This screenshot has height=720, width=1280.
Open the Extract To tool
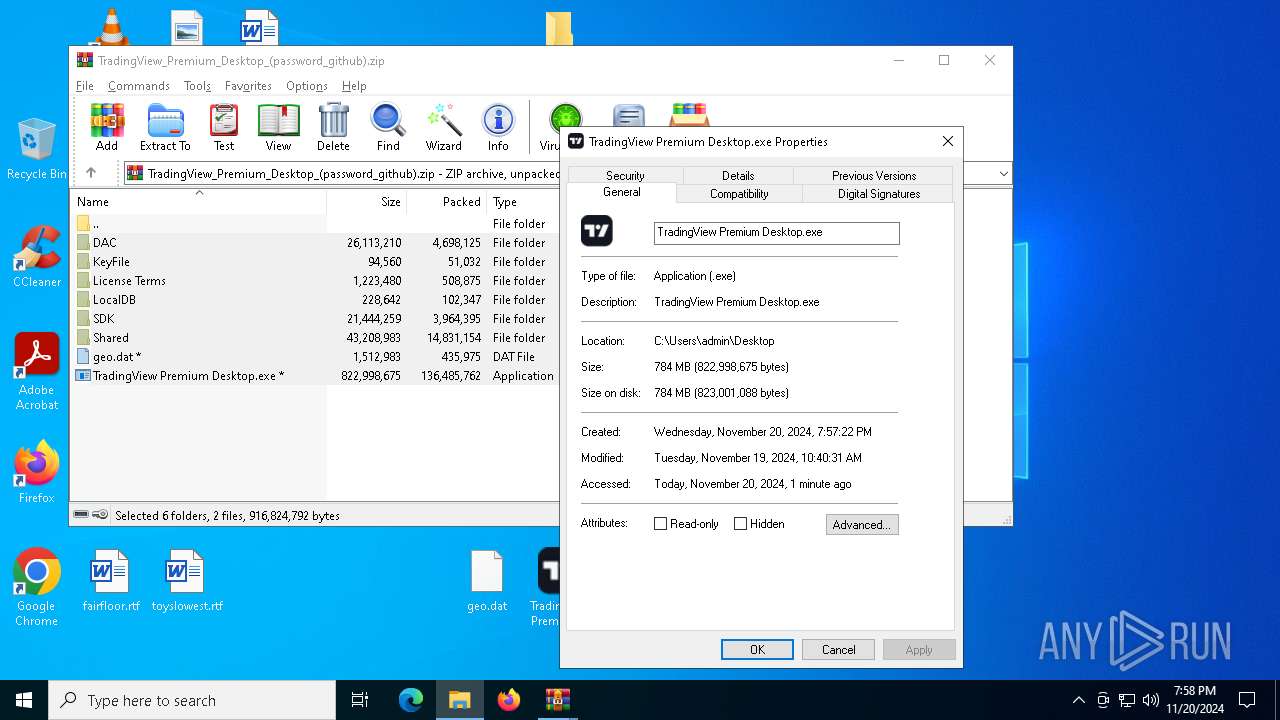[x=165, y=127]
